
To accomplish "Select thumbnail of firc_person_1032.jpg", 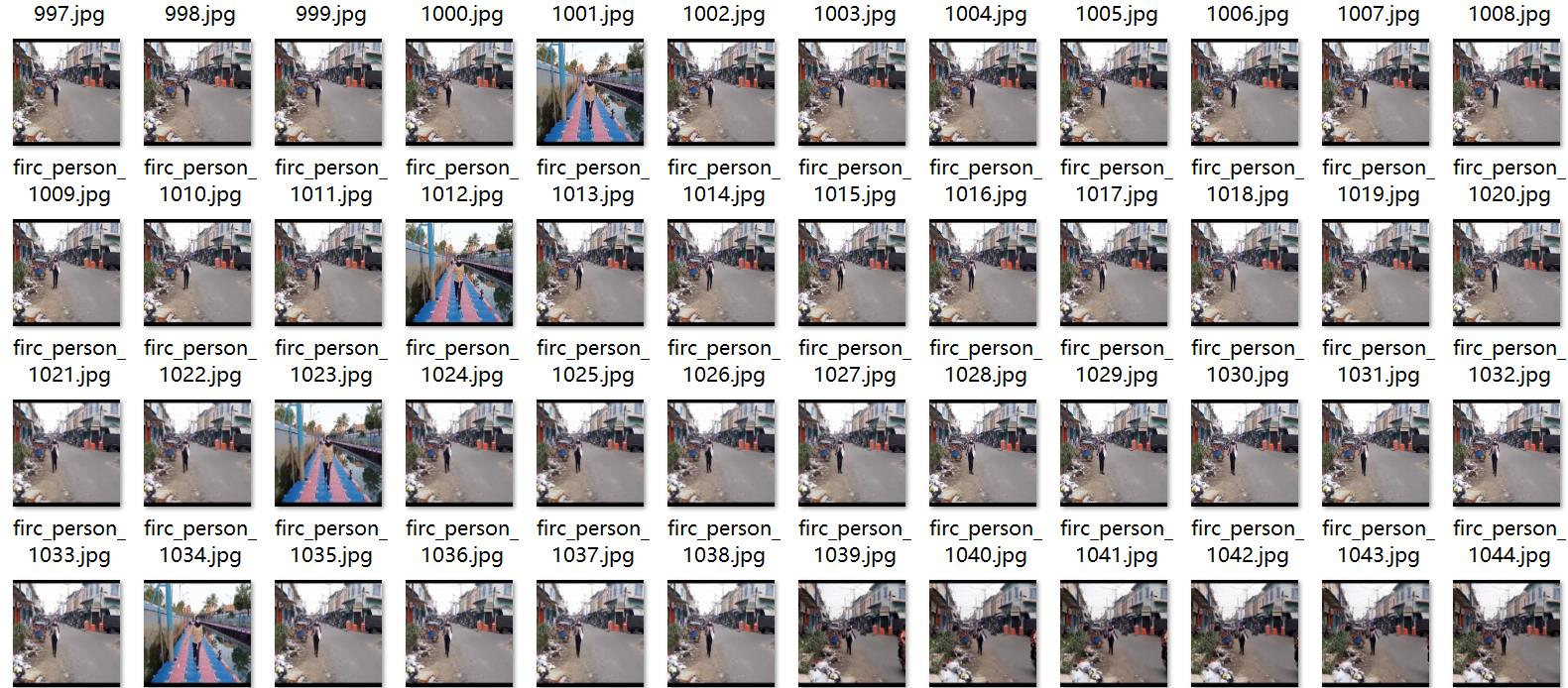I will [1507, 273].
